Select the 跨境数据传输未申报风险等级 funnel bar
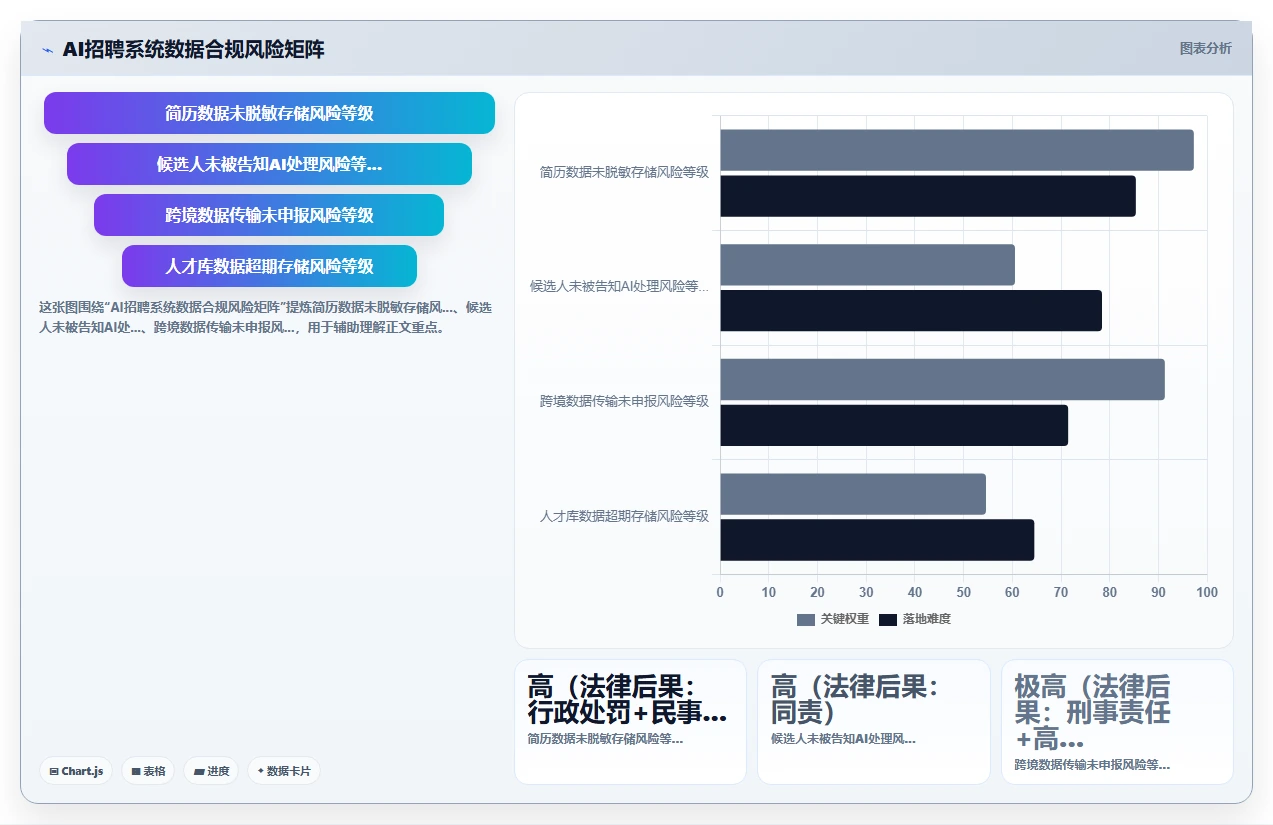1273x825 pixels. [x=269, y=215]
